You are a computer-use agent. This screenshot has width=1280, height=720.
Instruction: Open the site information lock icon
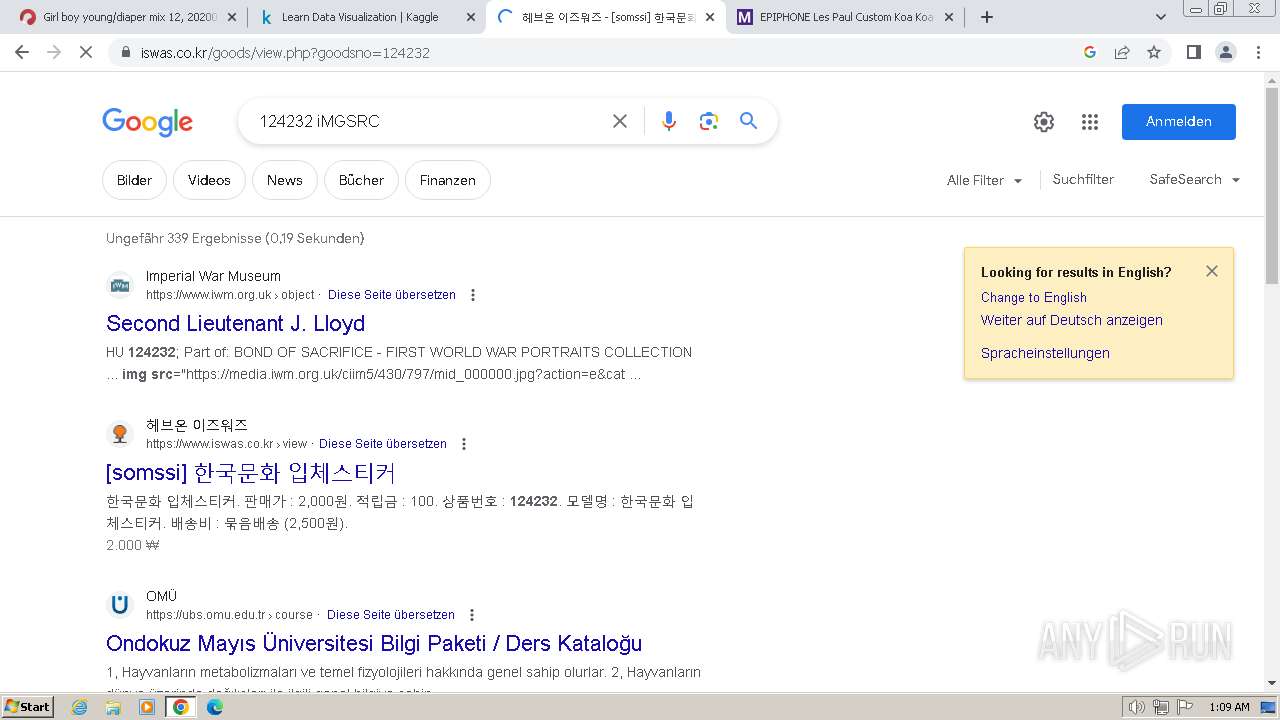125,53
